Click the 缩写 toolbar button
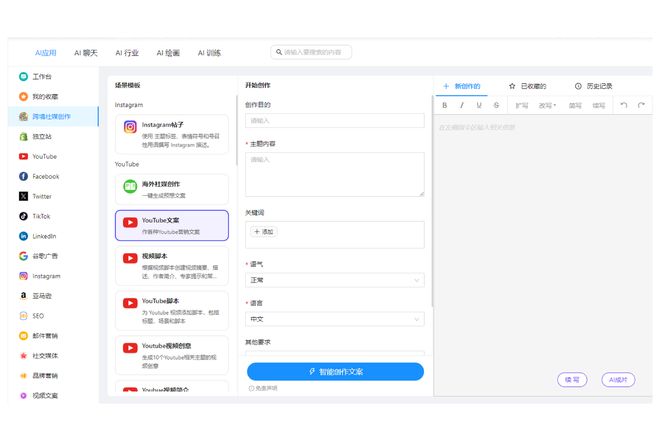This screenshot has height=441, width=660. (x=599, y=105)
